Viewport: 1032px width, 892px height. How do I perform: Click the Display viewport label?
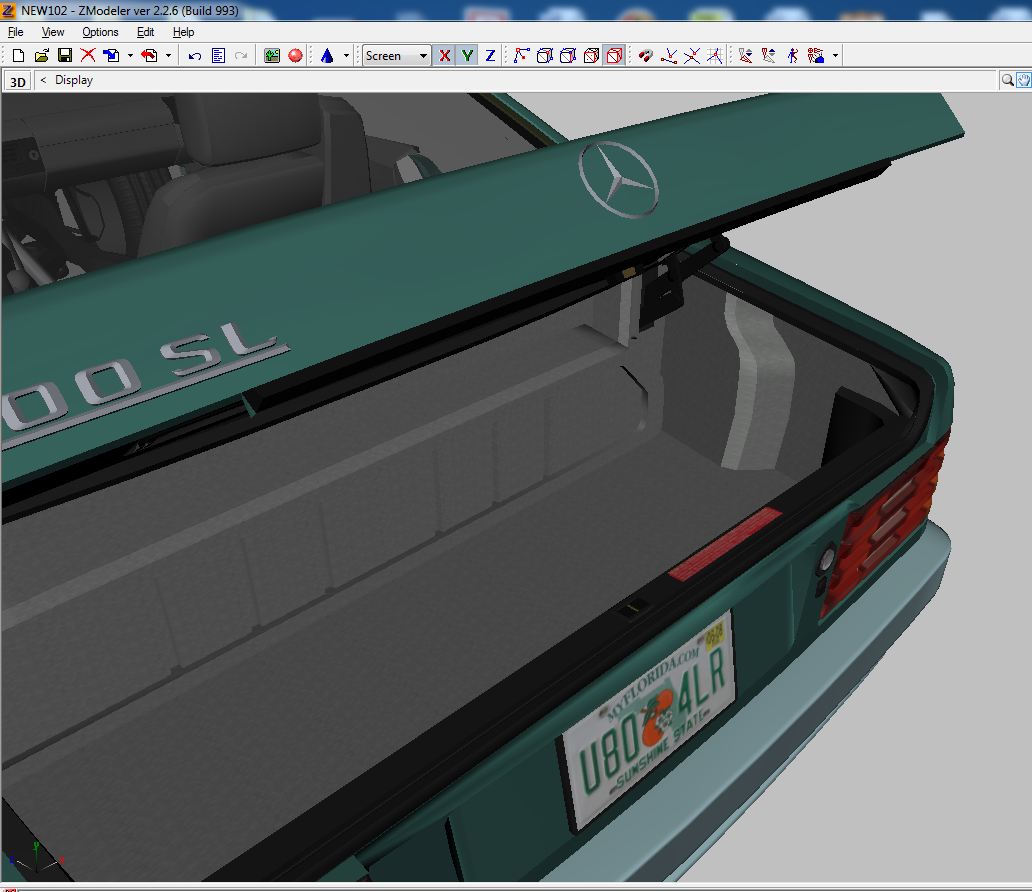74,80
